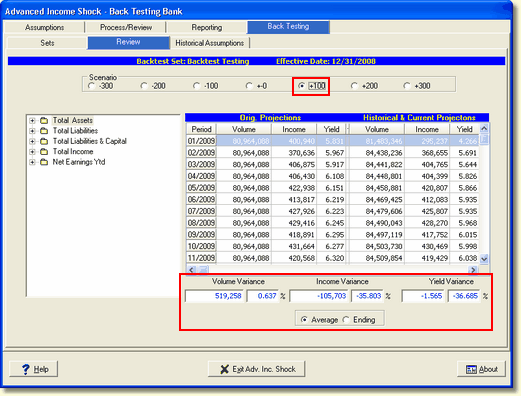
Task: Click the table's scroll right arrow
Action: coord(473,270)
